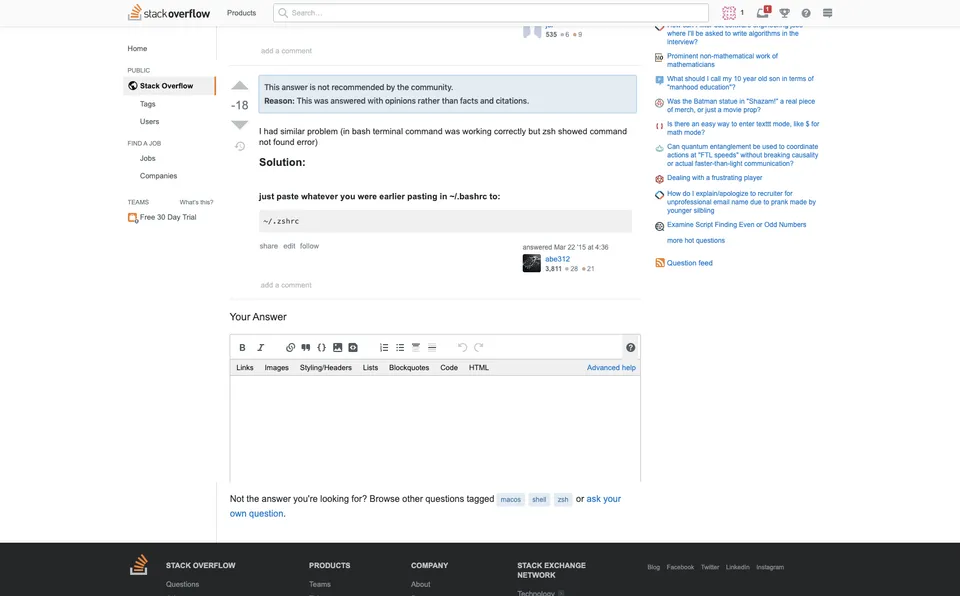Open editor help question mark icon
Screen dimensions: 960x596
[x=631, y=347]
